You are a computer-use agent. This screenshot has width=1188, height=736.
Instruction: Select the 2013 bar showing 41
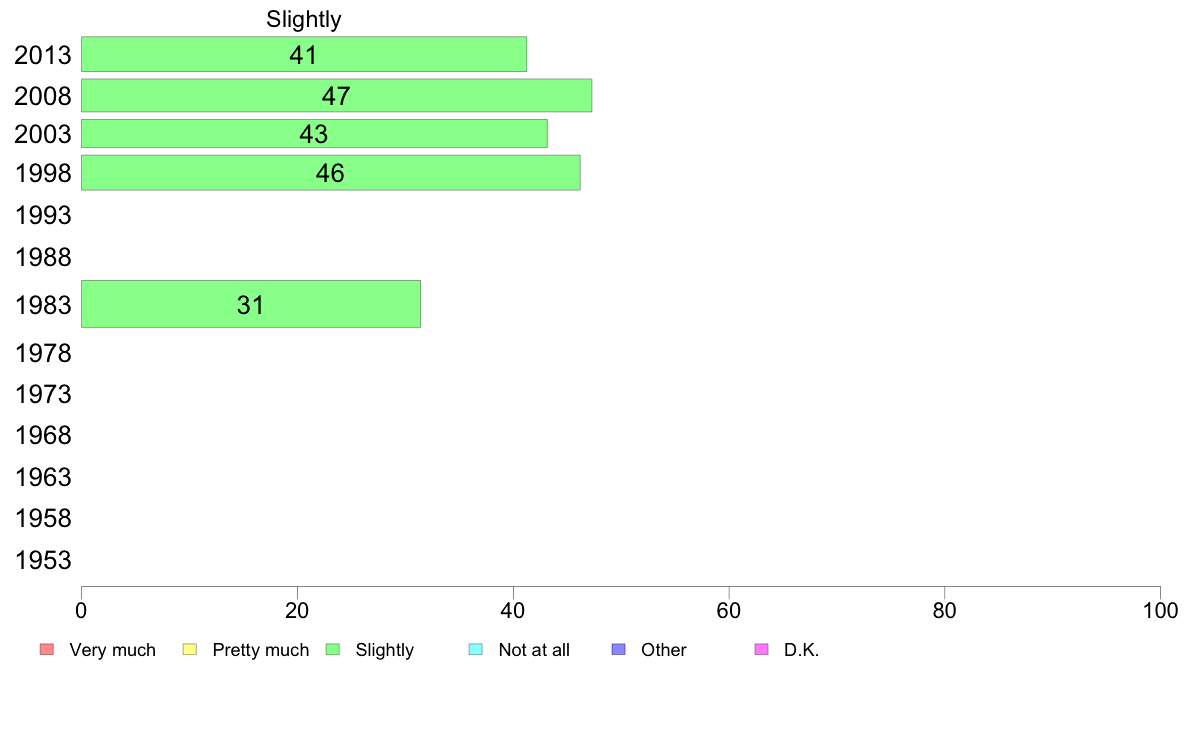click(304, 55)
